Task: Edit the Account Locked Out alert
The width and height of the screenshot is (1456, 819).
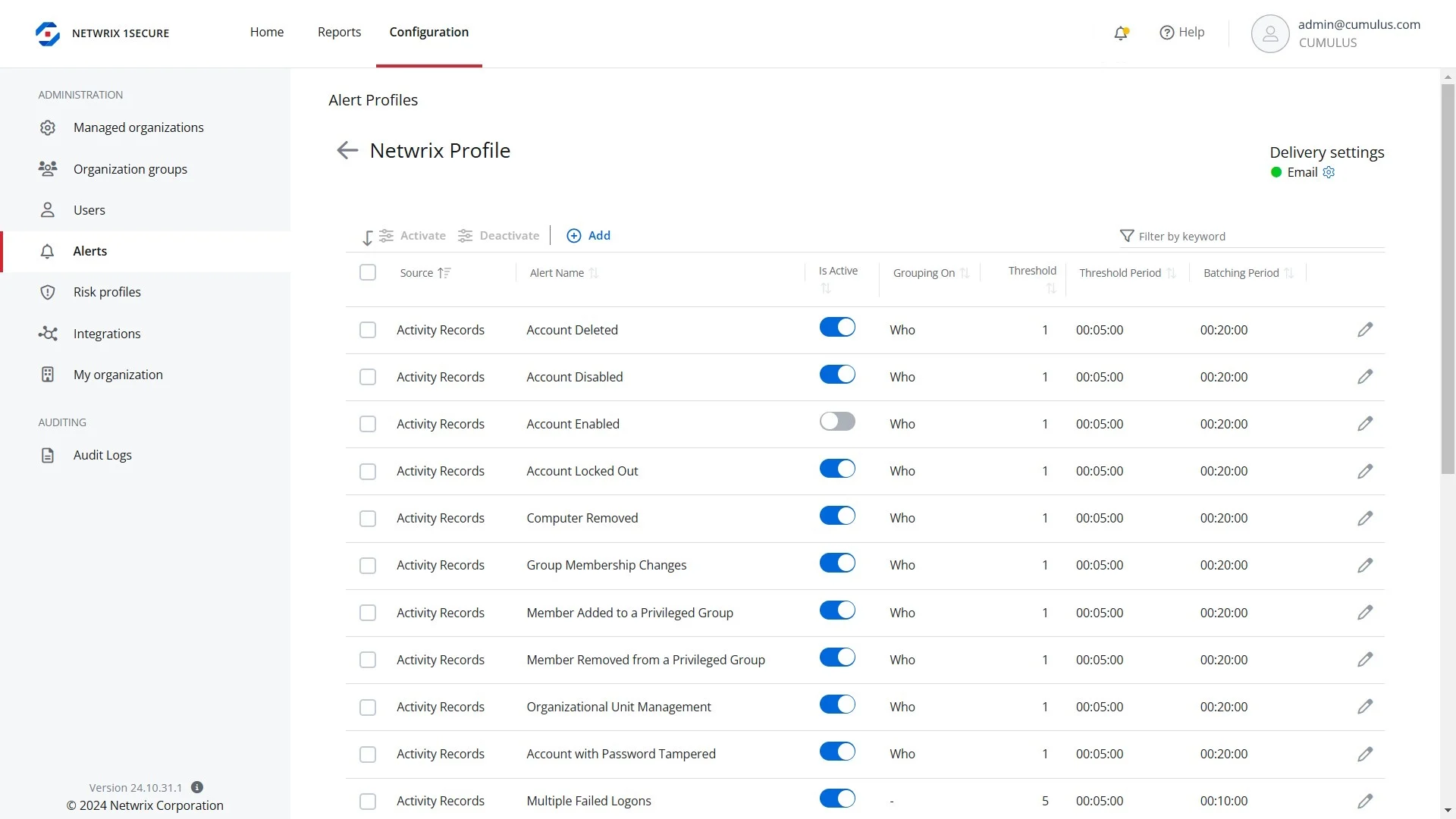Action: coord(1365,471)
